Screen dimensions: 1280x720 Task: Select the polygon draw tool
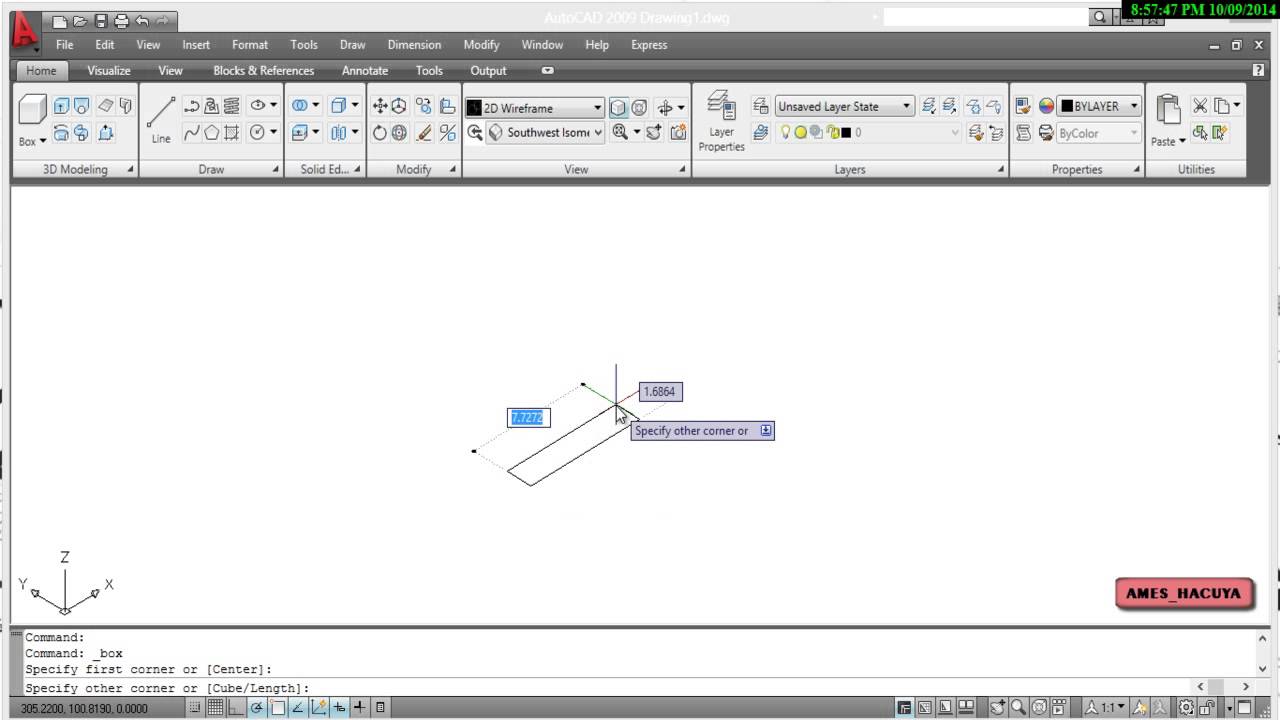click(212, 132)
